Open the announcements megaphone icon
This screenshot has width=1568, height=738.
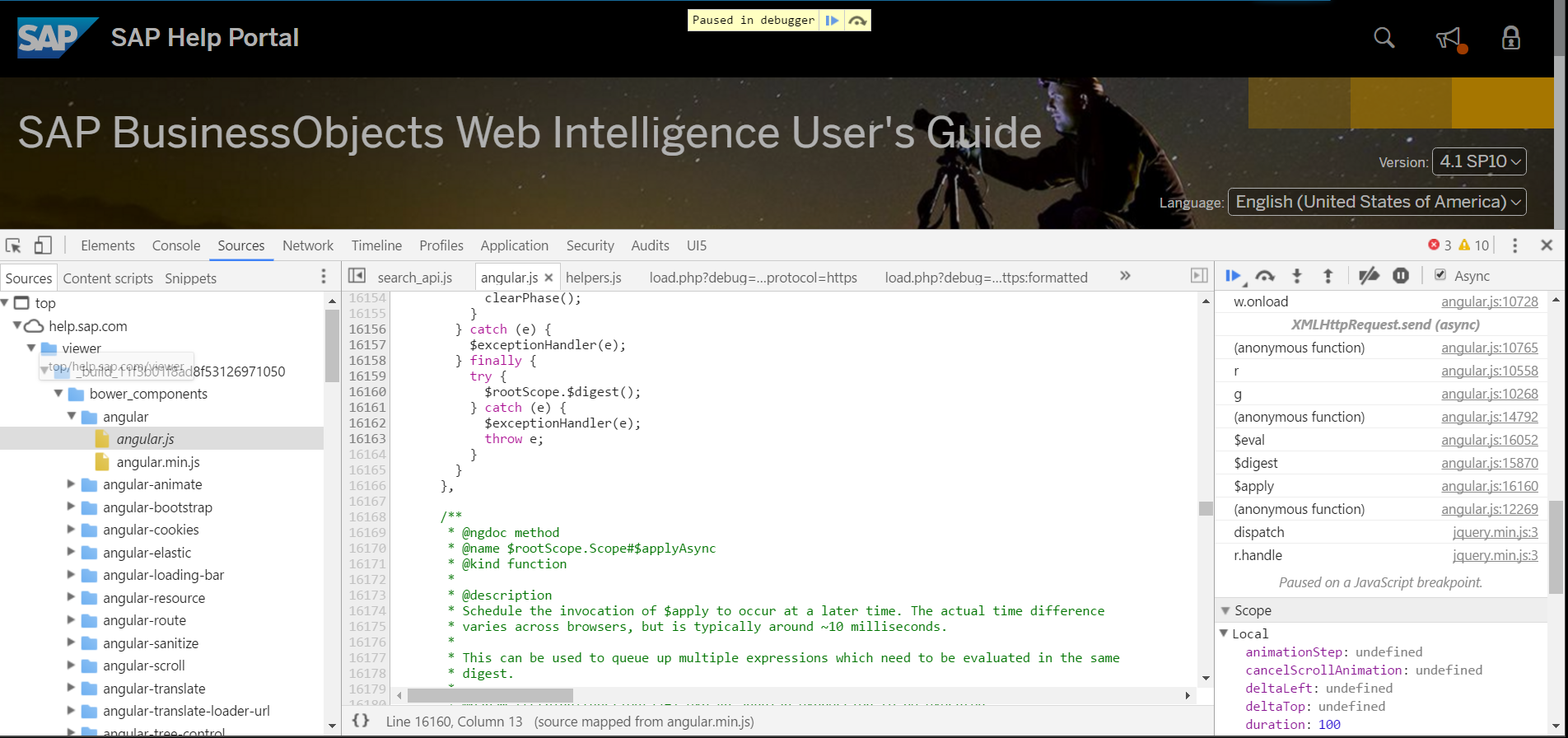[x=1450, y=39]
